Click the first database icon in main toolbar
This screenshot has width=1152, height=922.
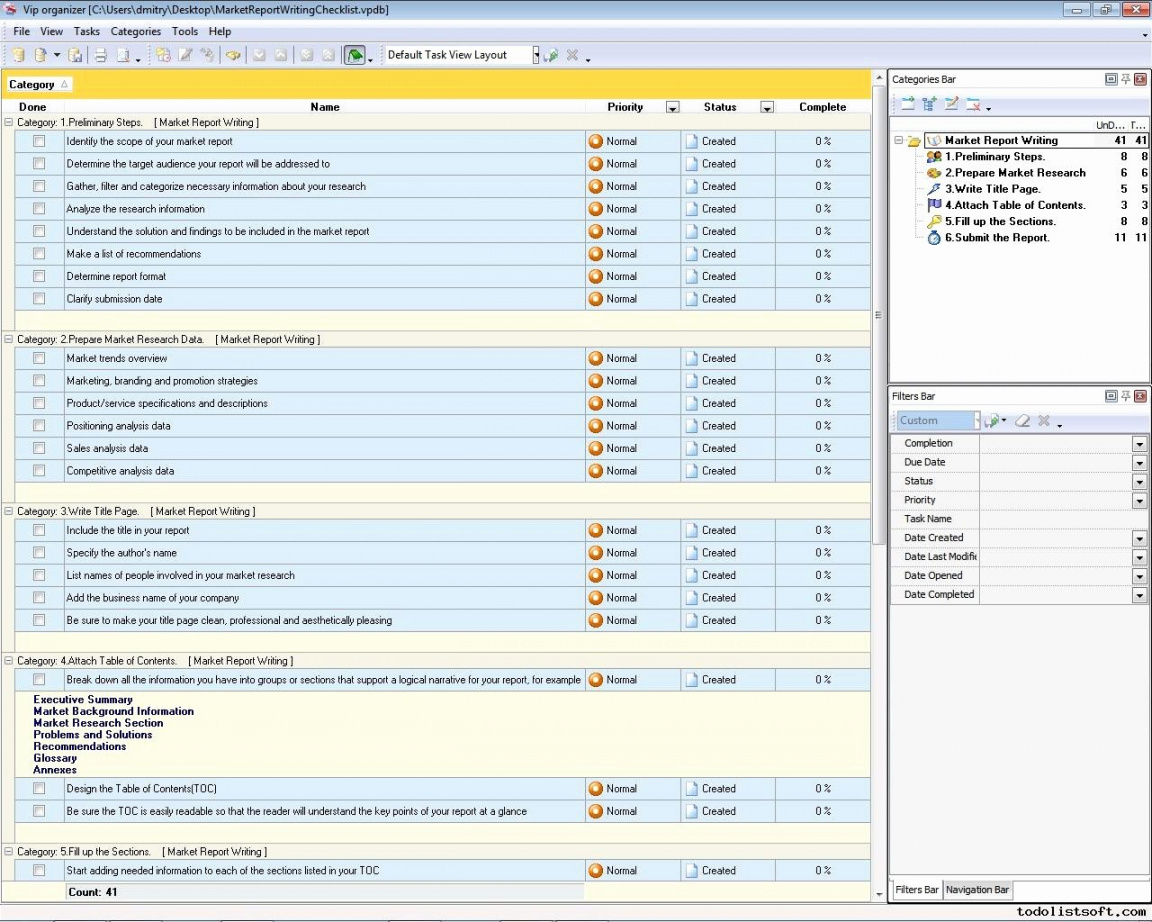pos(18,56)
